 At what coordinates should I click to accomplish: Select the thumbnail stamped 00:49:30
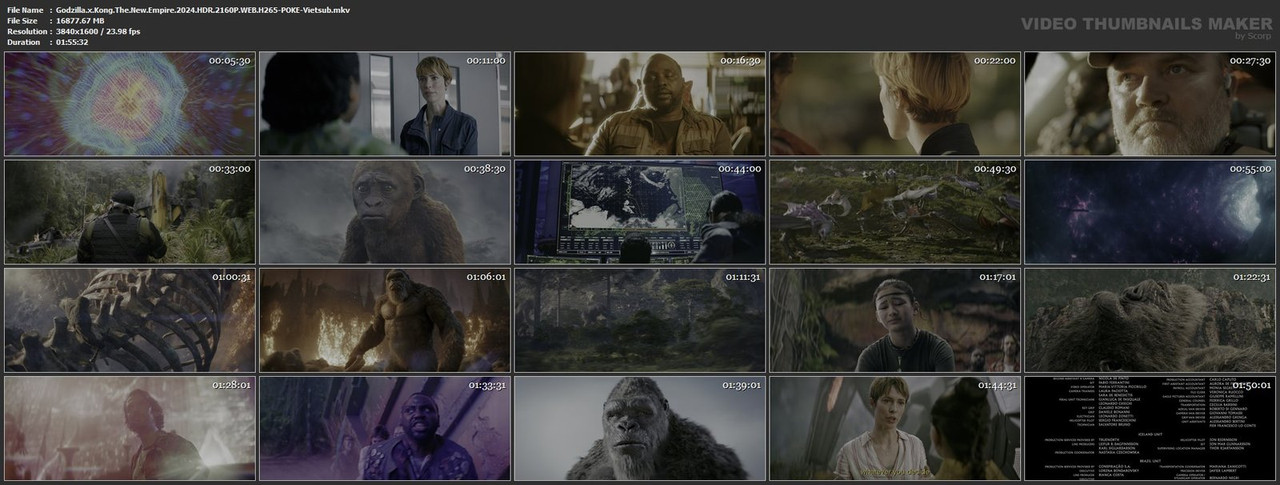(894, 211)
